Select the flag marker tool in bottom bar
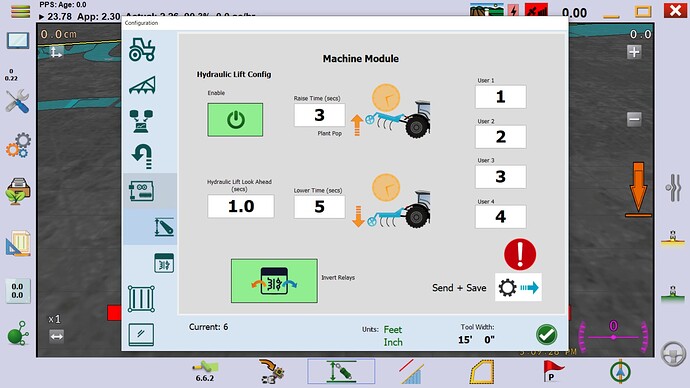Viewport: 690px width, 388px height. (x=552, y=371)
